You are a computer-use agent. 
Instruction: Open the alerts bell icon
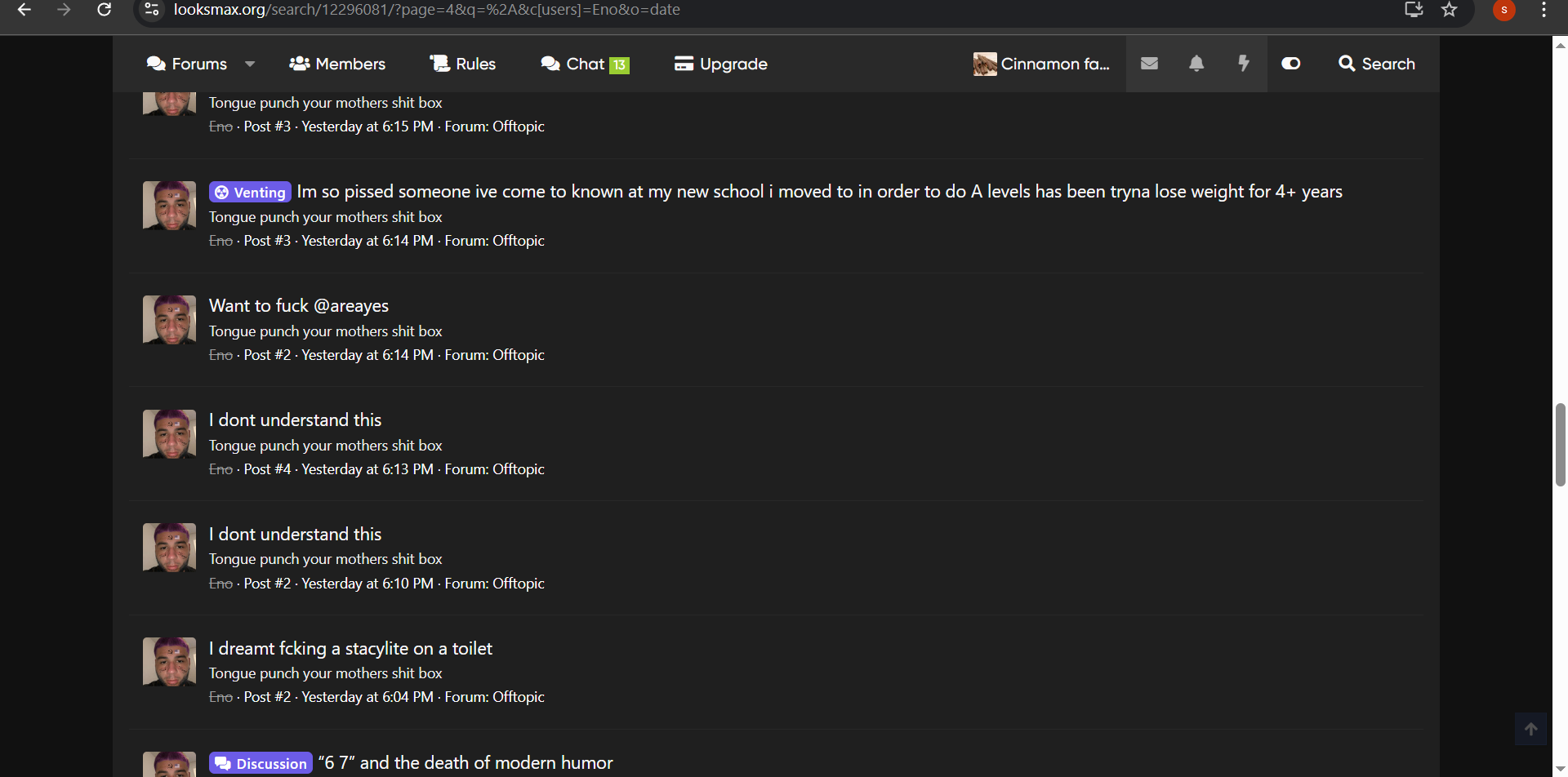[1196, 64]
